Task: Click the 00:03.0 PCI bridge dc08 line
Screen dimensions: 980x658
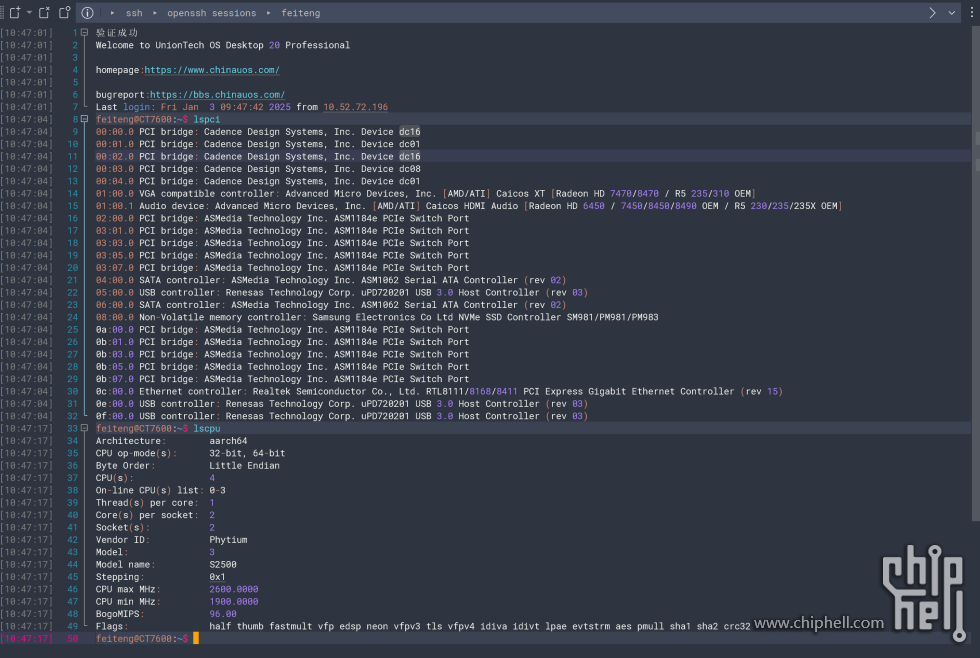Action: pyautogui.click(x=258, y=169)
